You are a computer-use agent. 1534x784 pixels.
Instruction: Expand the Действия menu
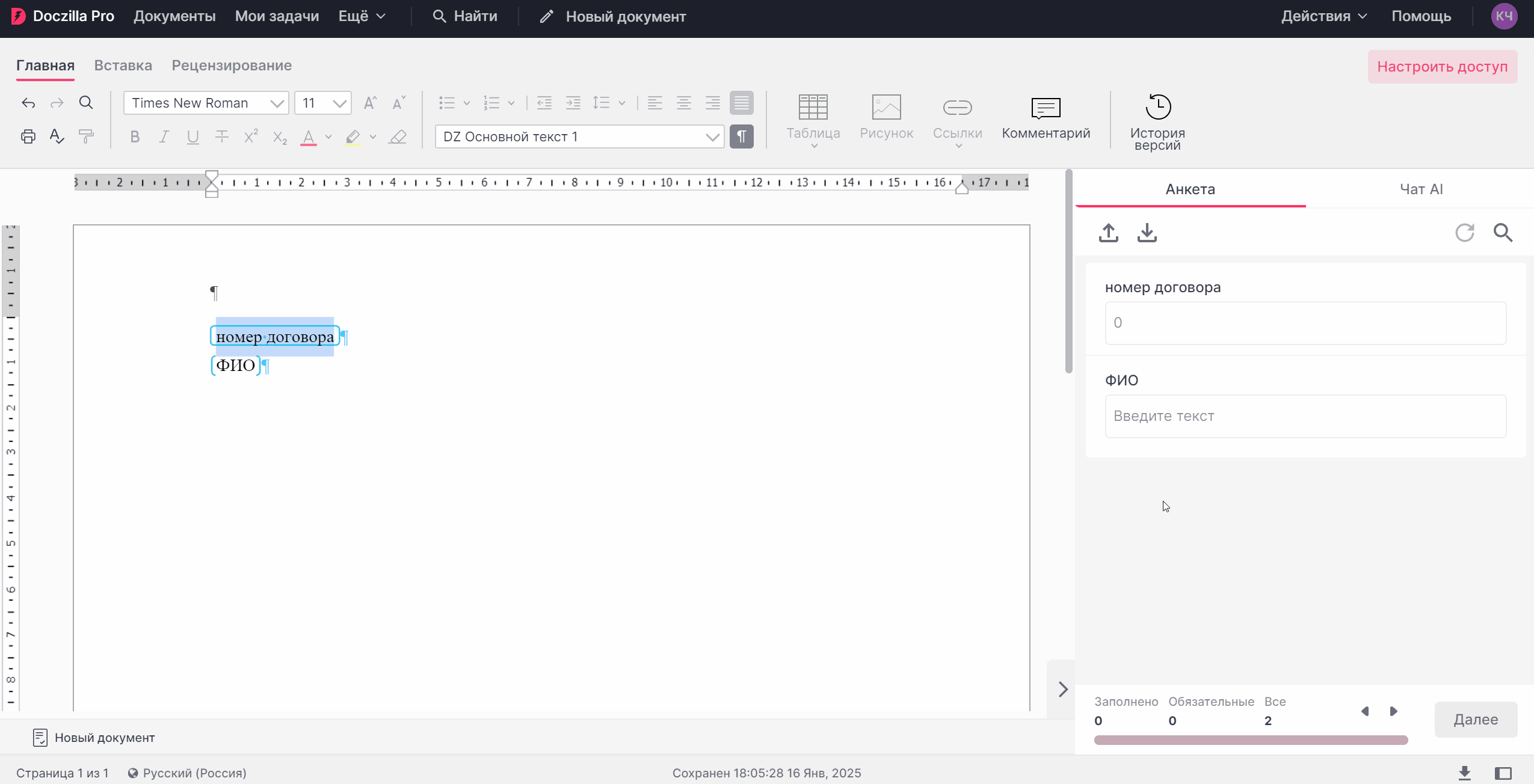(1324, 16)
